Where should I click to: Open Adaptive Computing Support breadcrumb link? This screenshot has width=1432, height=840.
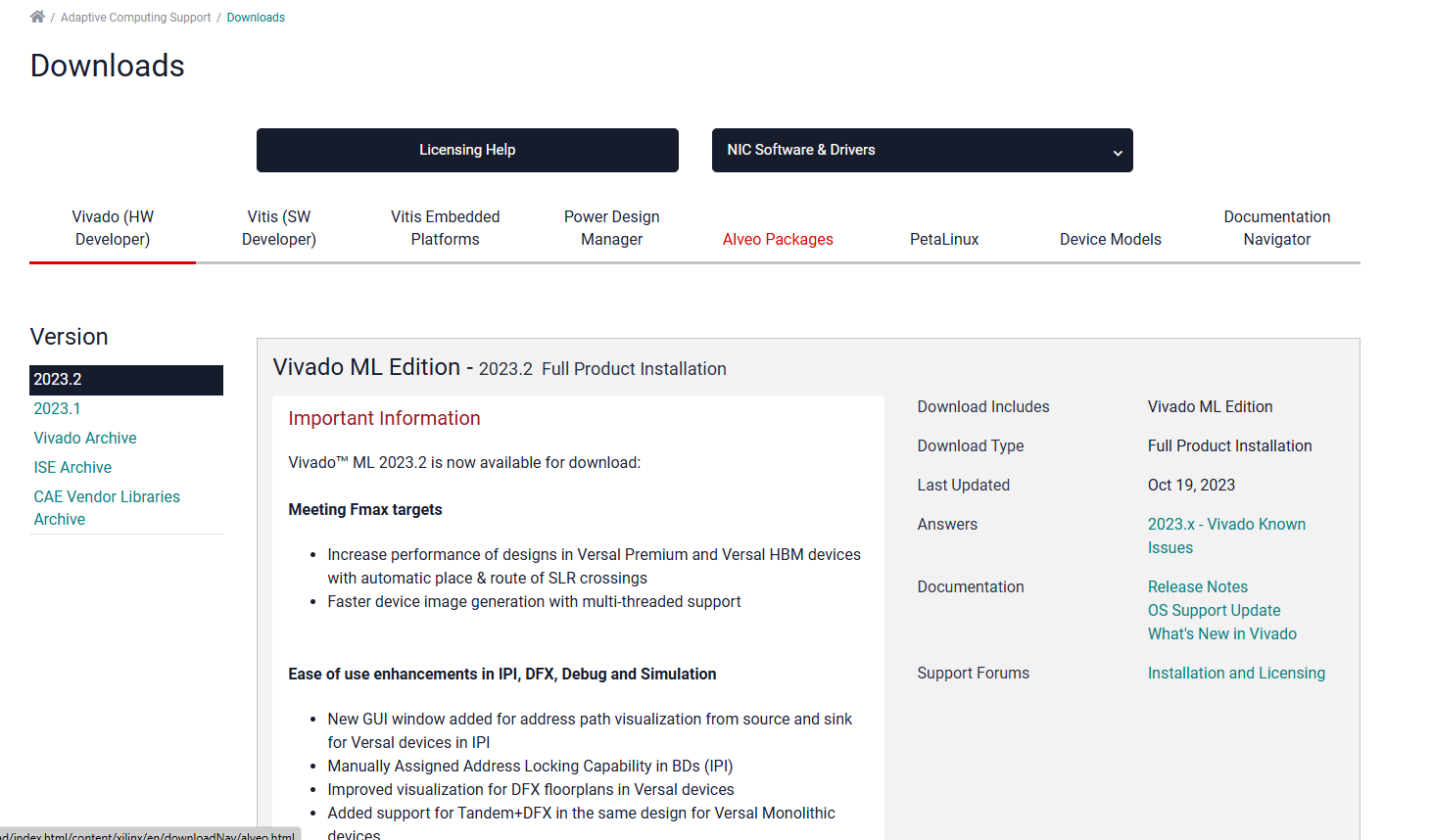(135, 18)
